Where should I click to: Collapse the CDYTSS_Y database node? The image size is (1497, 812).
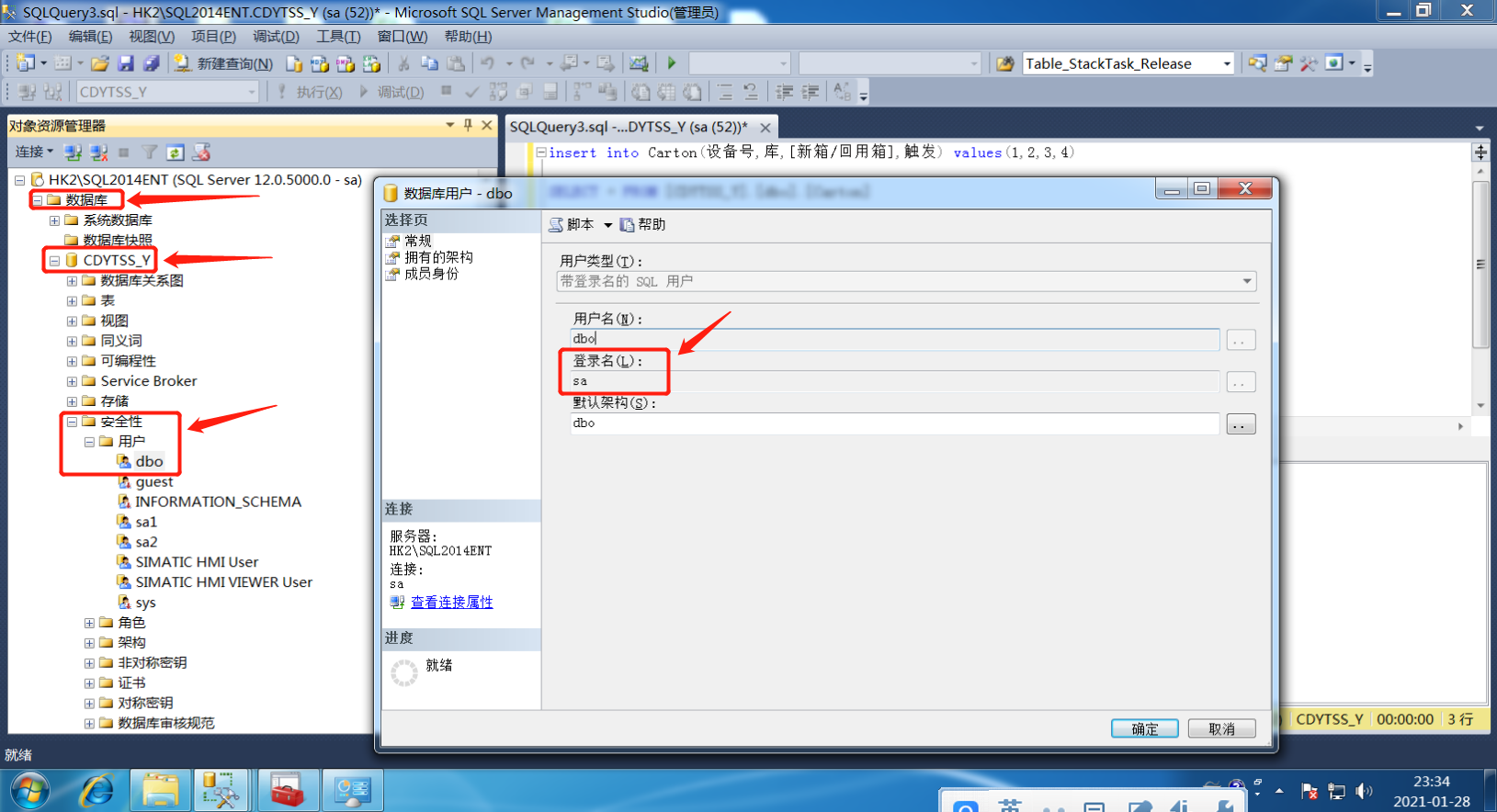pyautogui.click(x=54, y=261)
